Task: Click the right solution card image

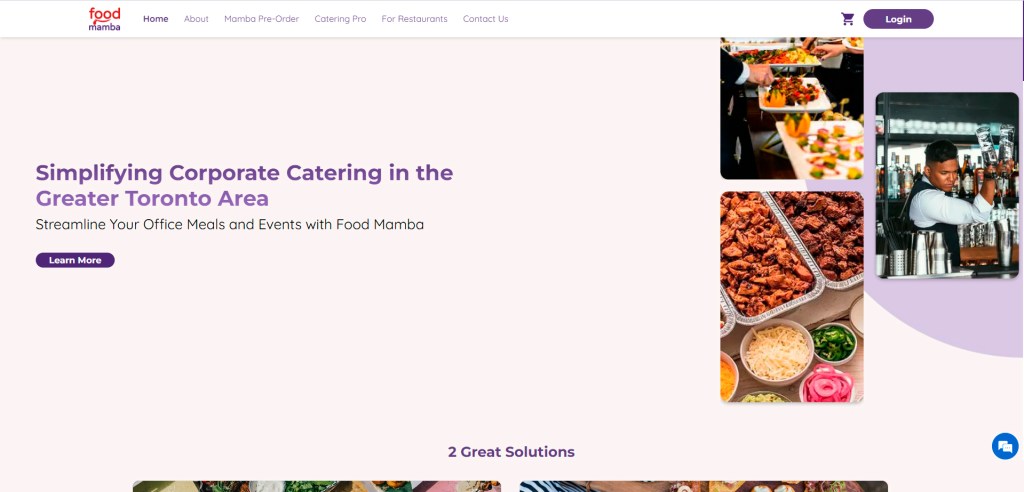Action: pos(703,486)
